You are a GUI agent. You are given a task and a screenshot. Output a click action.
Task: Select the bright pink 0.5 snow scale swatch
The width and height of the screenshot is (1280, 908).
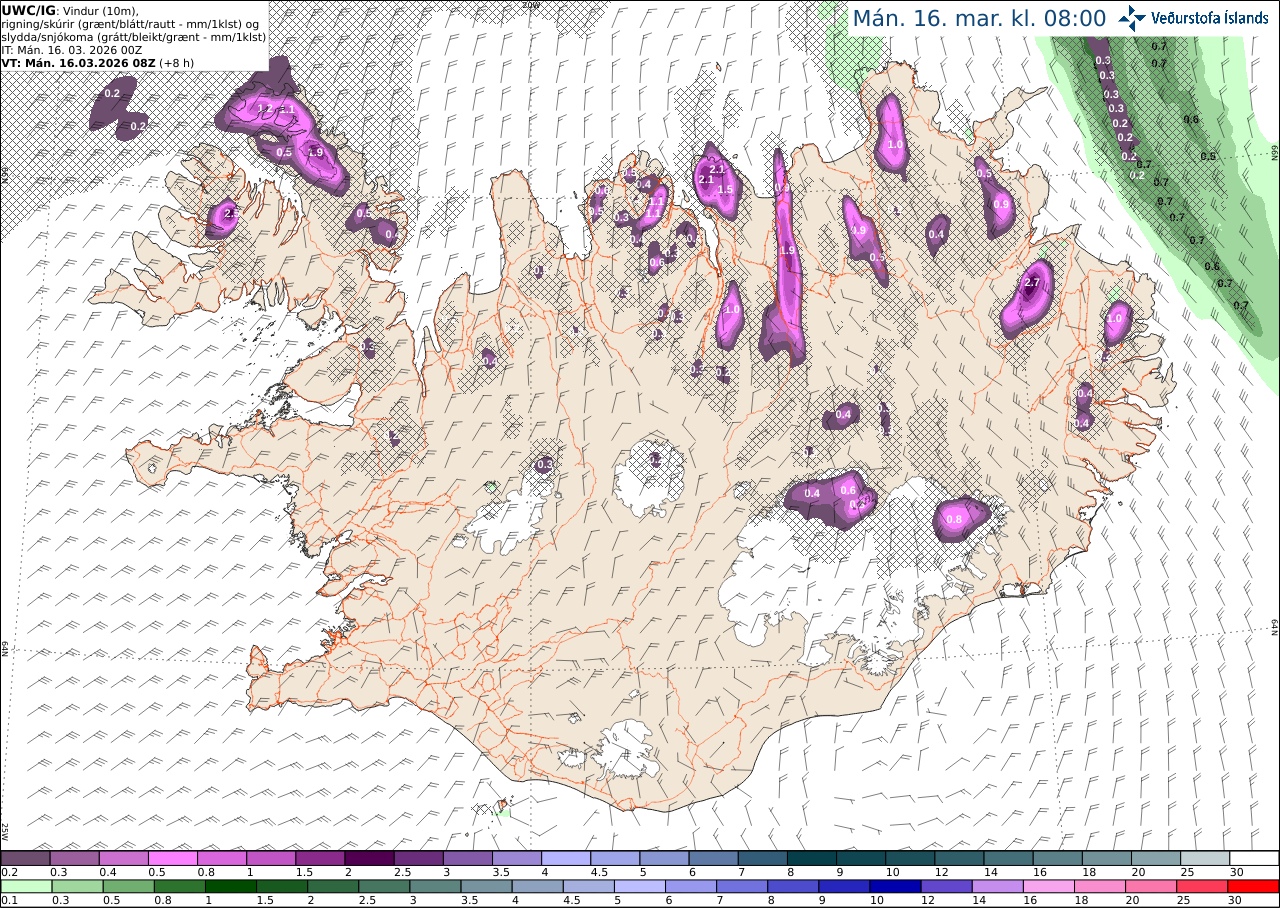(x=172, y=858)
